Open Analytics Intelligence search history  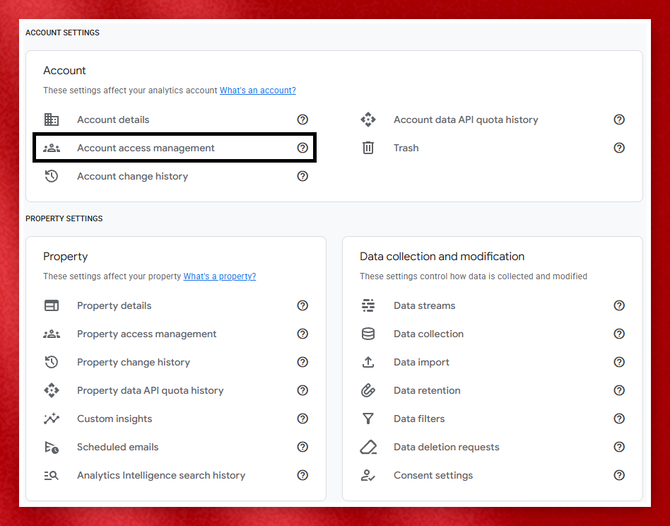pyautogui.click(x=161, y=475)
